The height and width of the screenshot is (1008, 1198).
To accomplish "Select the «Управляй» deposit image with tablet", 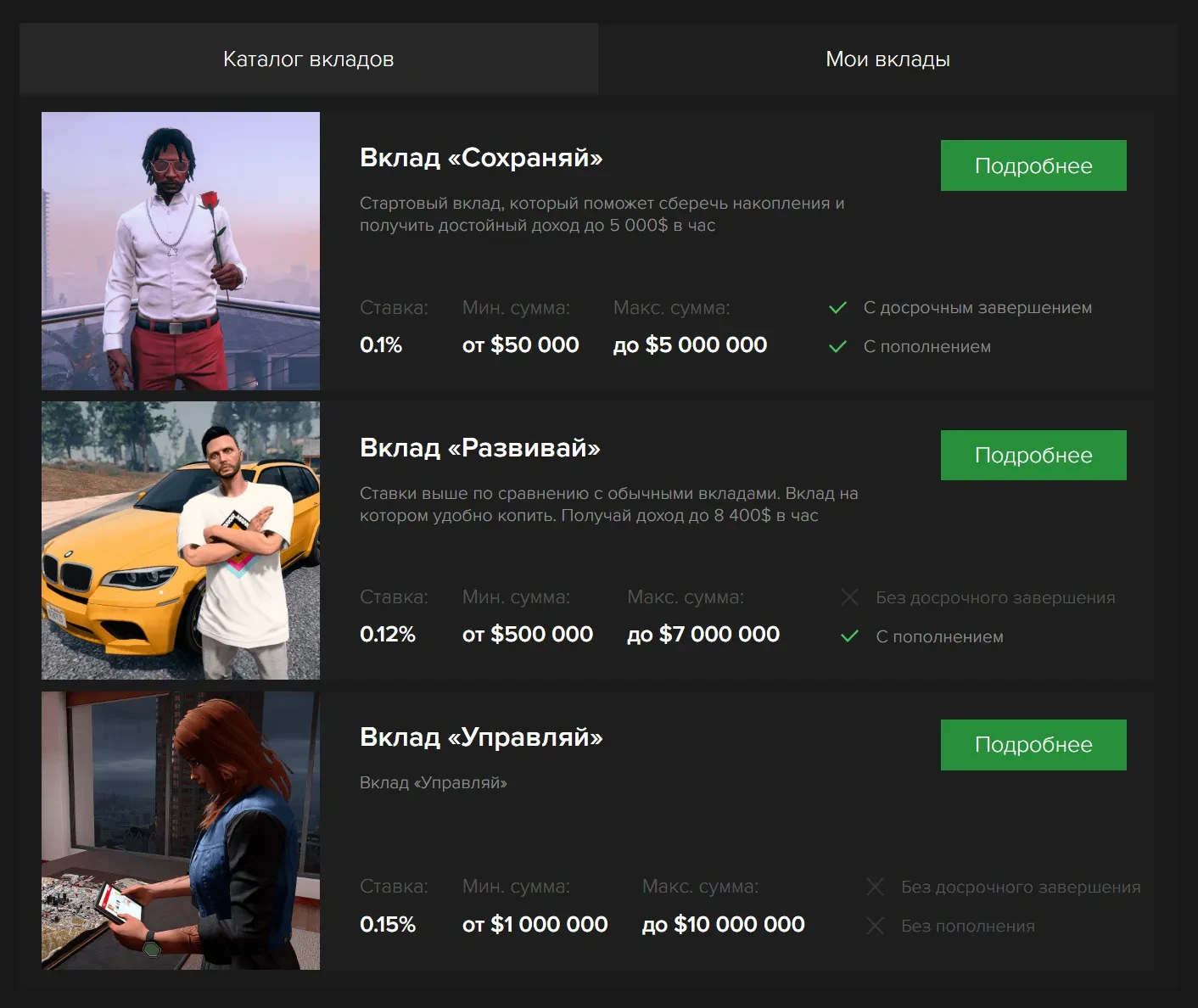I will point(181,831).
